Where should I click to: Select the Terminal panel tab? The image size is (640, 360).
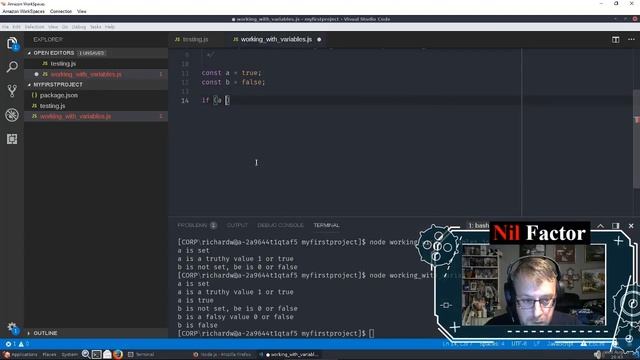pyautogui.click(x=327, y=225)
